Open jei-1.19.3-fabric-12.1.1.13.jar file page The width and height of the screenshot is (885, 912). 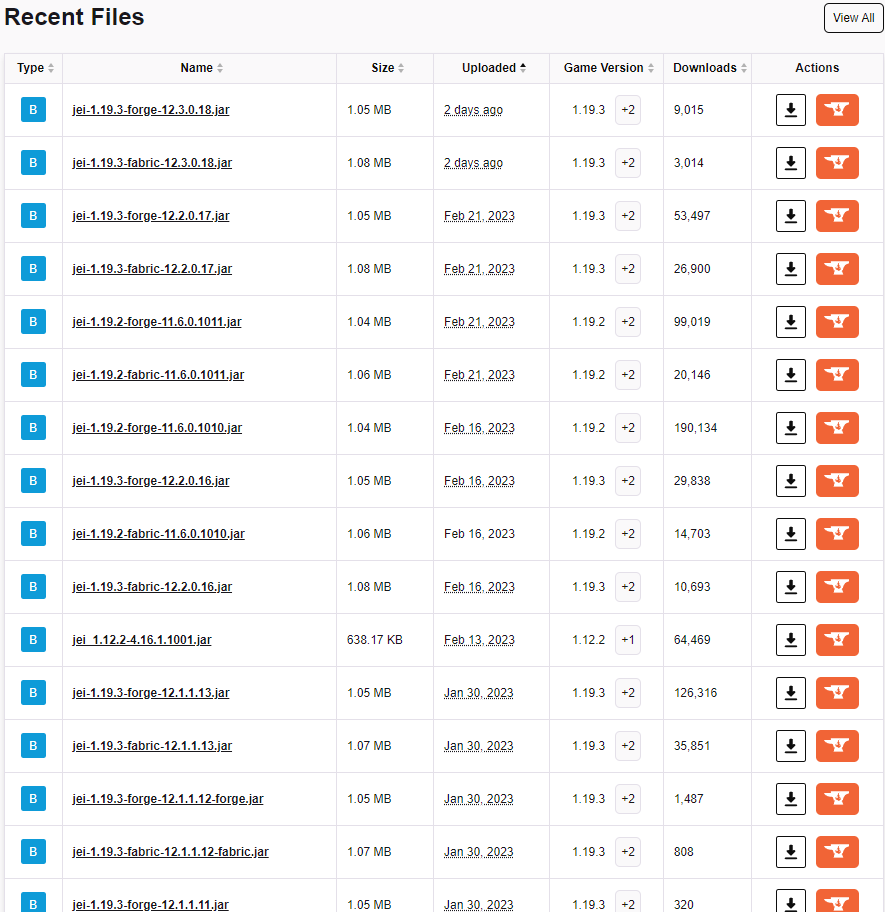point(152,746)
